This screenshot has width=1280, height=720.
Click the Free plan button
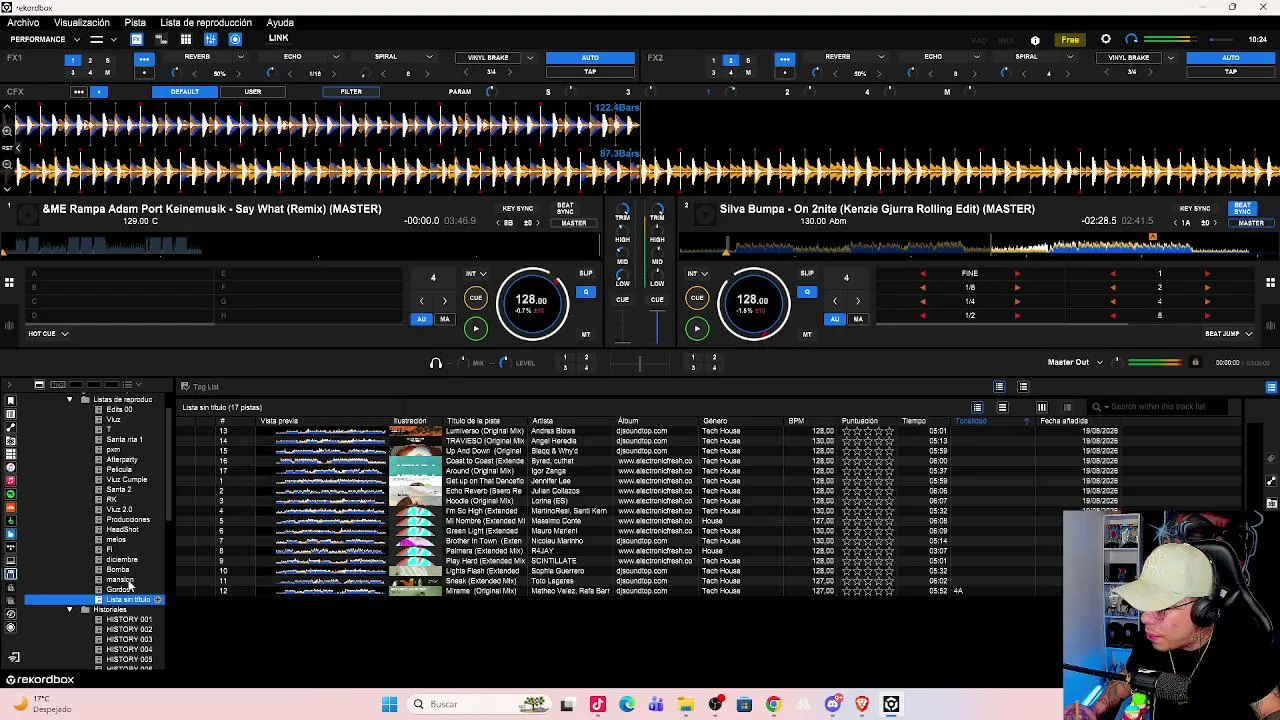tap(1070, 40)
